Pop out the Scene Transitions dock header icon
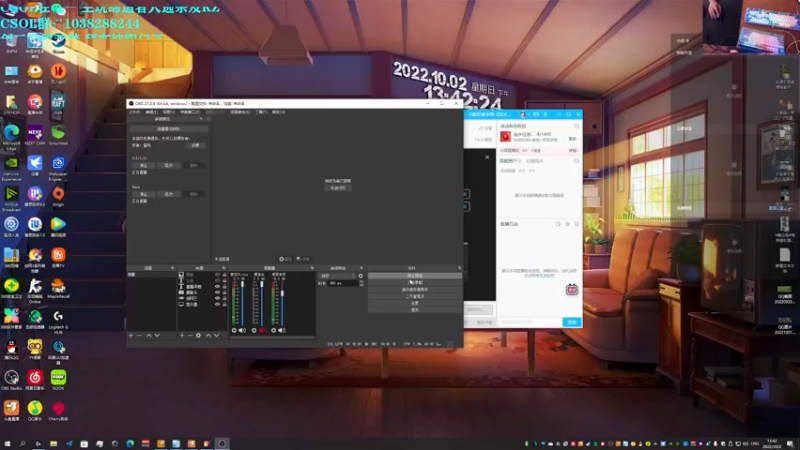 point(361,268)
